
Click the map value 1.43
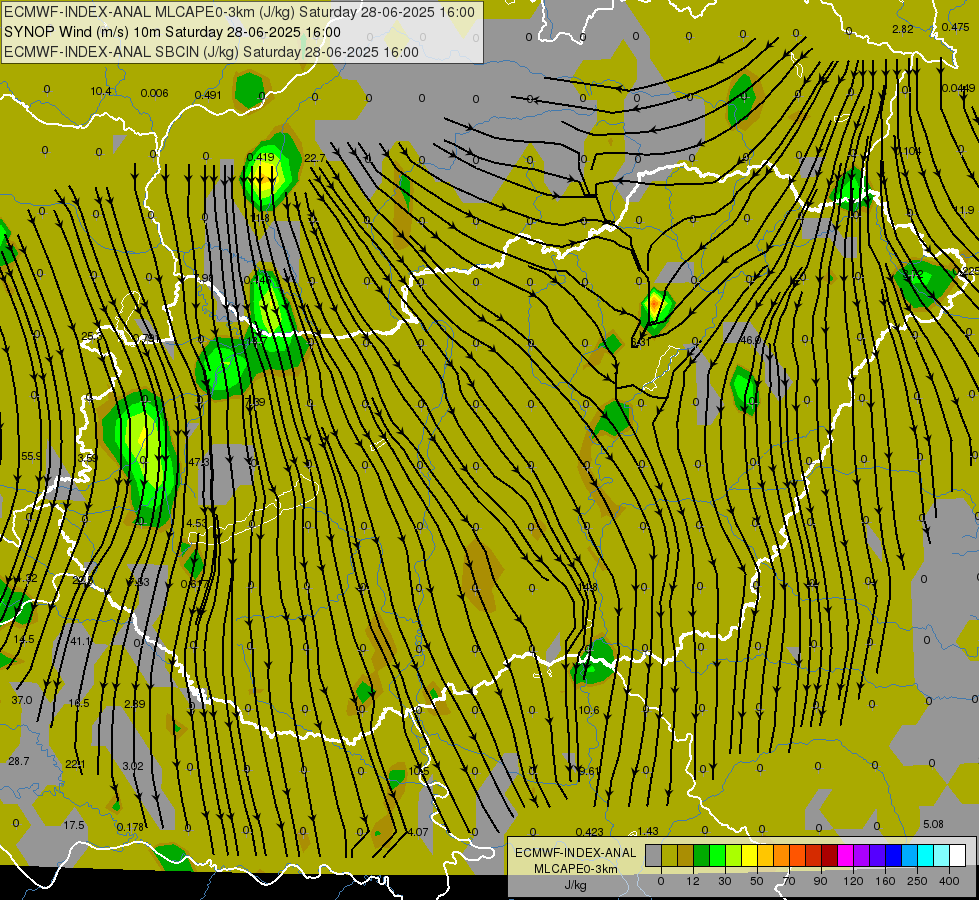pos(648,831)
